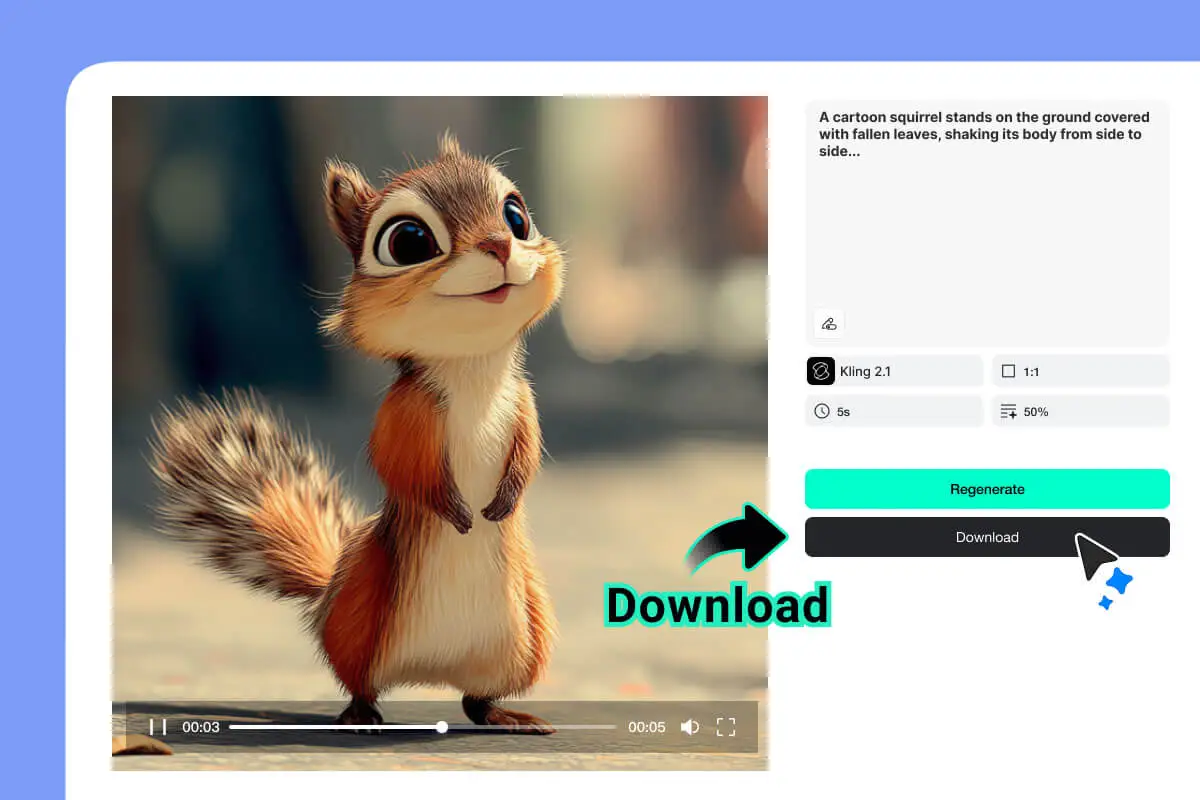Open the Kling 2.1 model selector

click(x=893, y=371)
